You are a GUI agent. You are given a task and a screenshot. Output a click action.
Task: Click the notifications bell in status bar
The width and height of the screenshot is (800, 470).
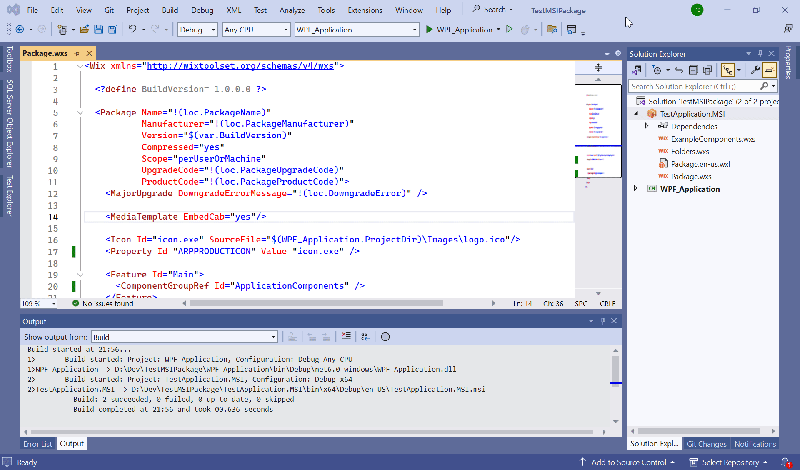coord(787,462)
